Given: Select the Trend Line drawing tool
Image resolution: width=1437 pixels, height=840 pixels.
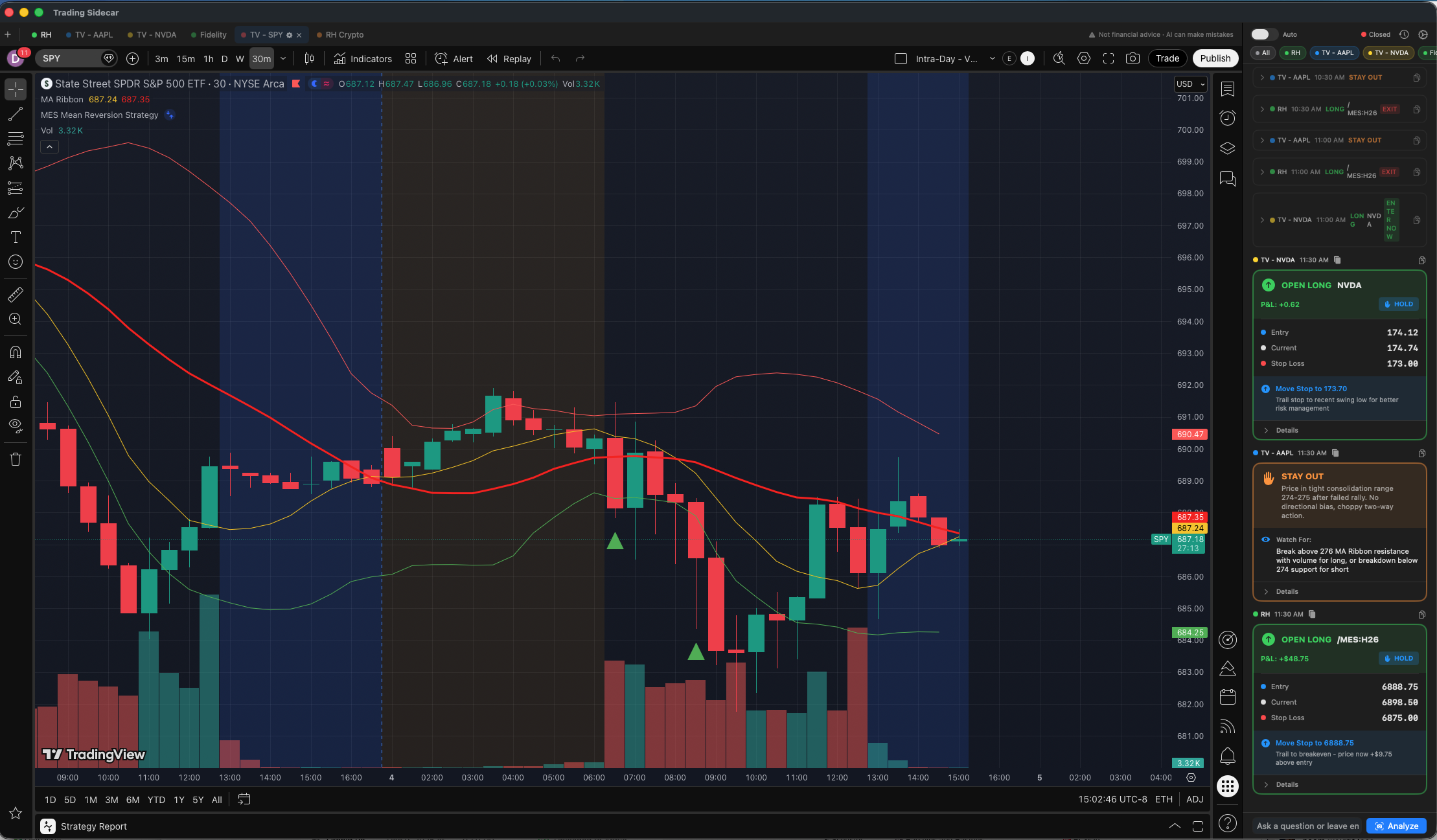Looking at the screenshot, I should (x=16, y=114).
